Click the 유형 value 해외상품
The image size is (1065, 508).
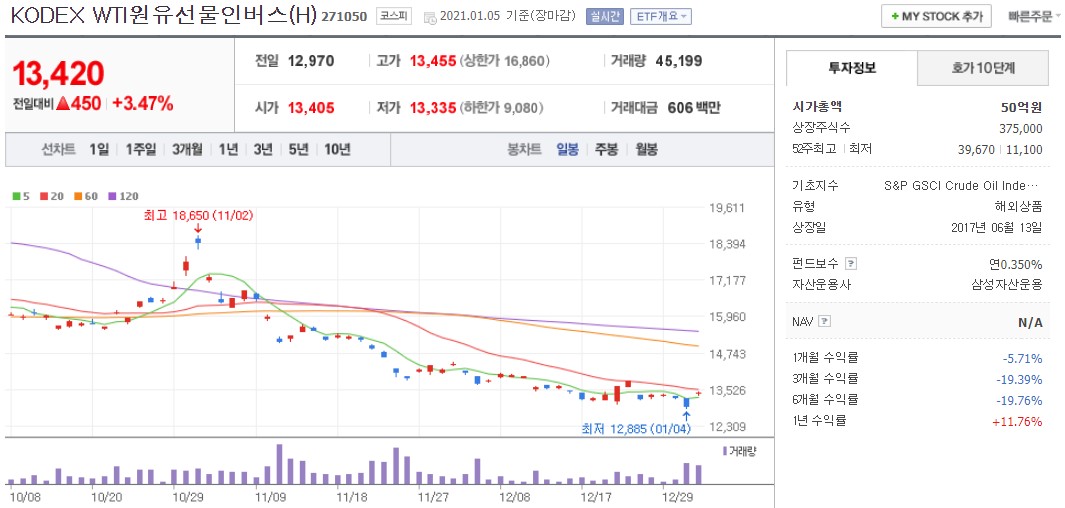pos(1018,206)
